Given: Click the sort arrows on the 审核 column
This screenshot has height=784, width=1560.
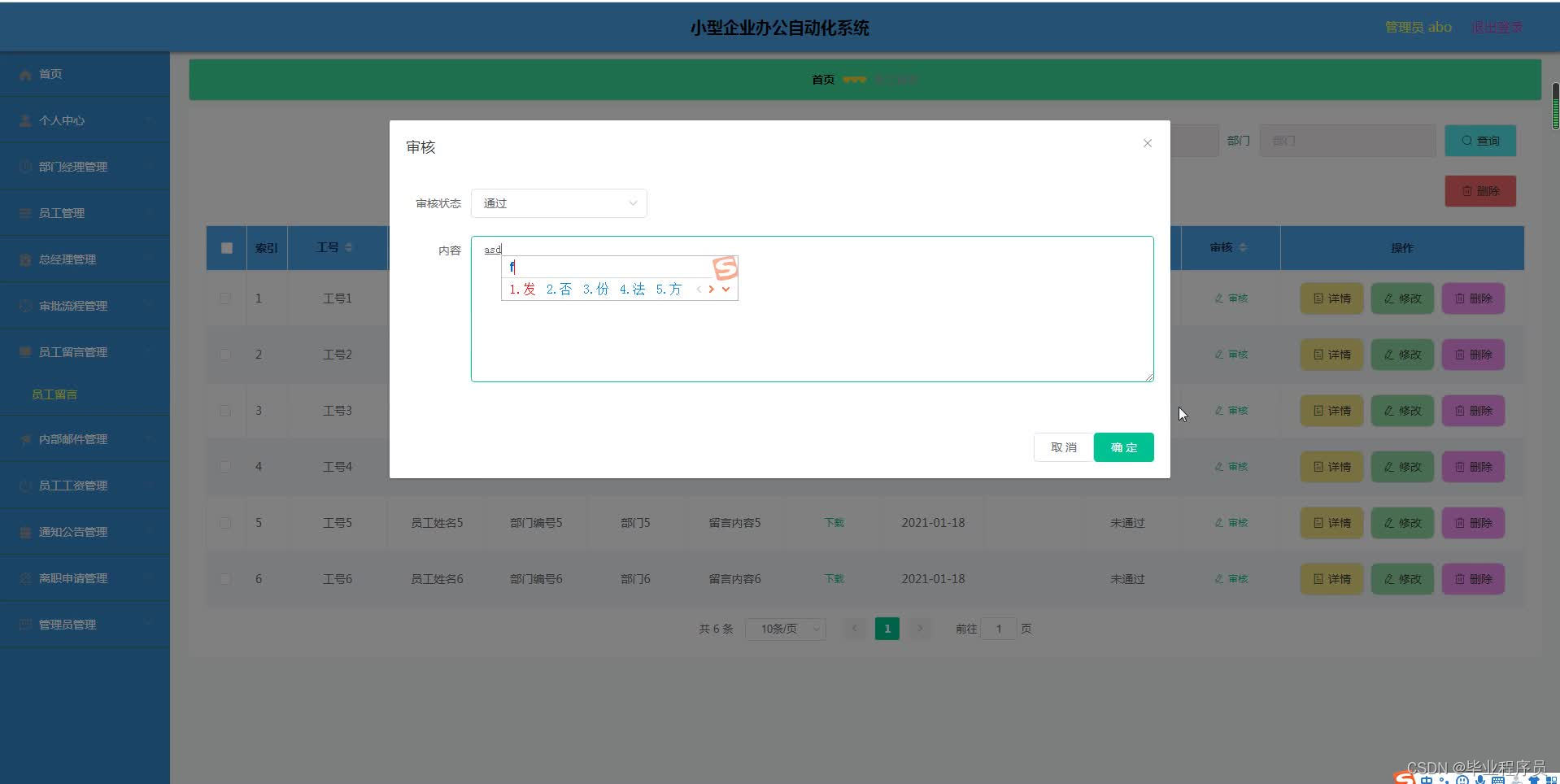Looking at the screenshot, I should [1243, 247].
